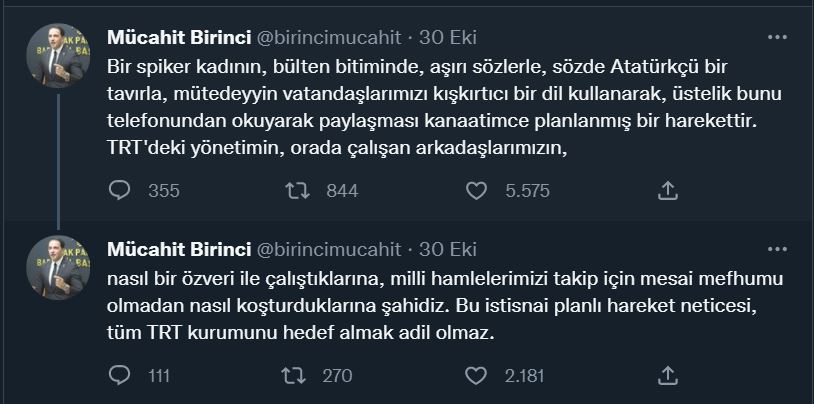Click reply icon on first tweet
The width and height of the screenshot is (814, 404).
[x=118, y=190]
